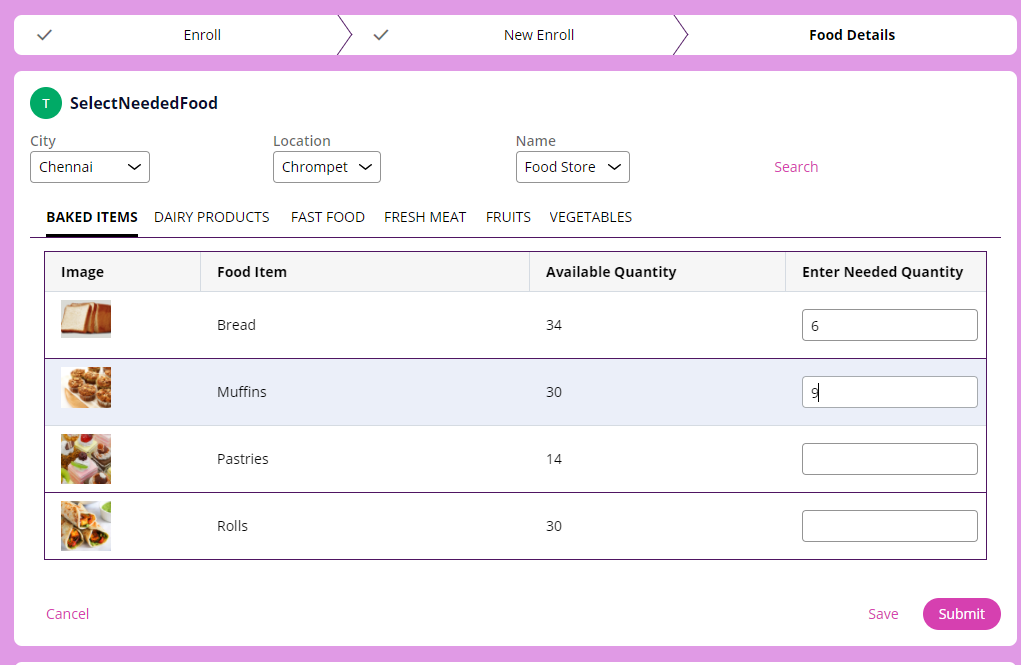Cancel the food selection form
1021x665 pixels.
[68, 614]
